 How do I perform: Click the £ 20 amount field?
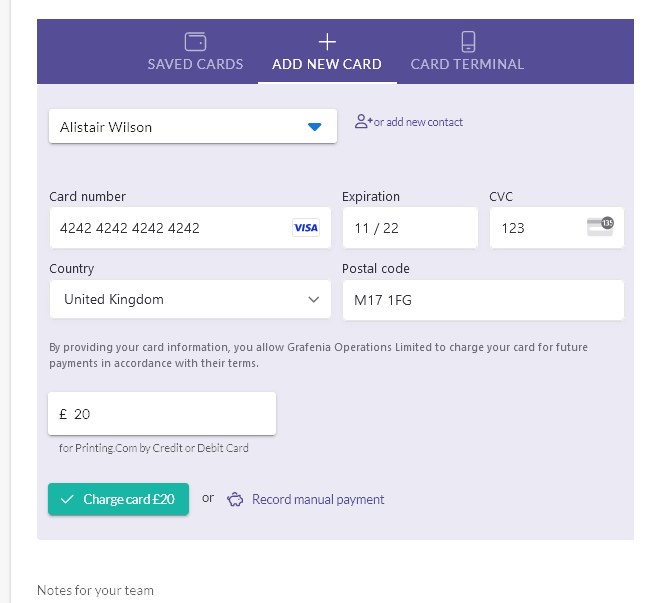pyautogui.click(x=162, y=413)
